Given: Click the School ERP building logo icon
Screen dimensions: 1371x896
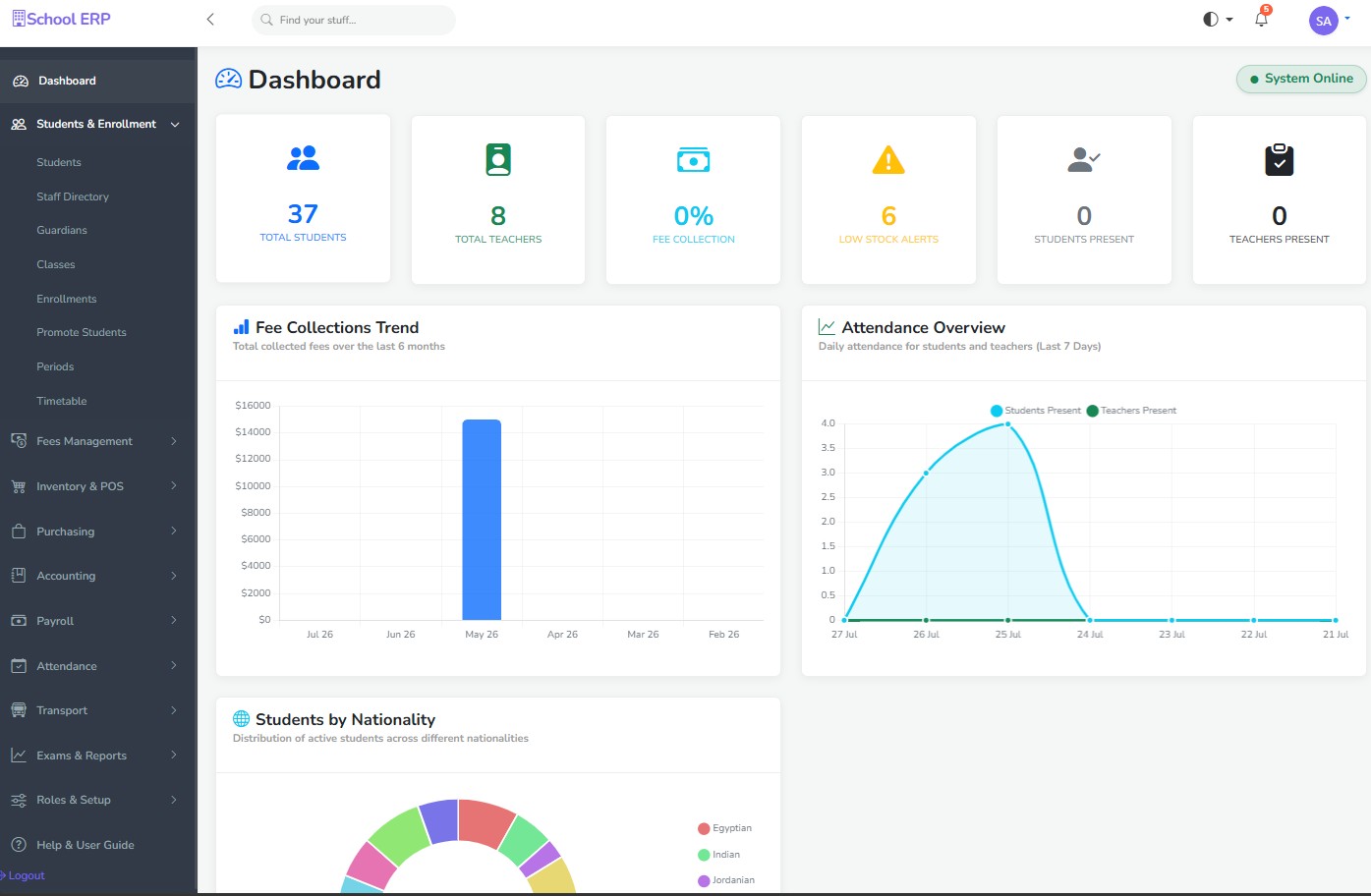Looking at the screenshot, I should (19, 19).
